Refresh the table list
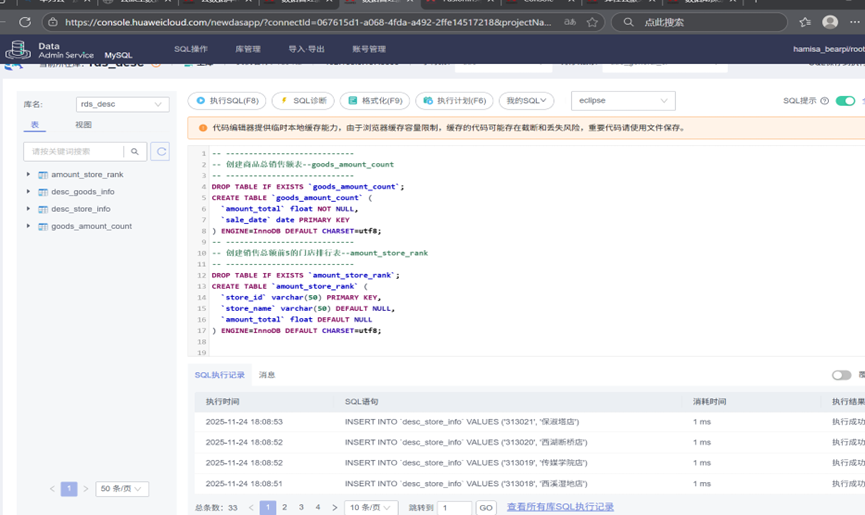The height and width of the screenshot is (515, 865). coord(161,152)
